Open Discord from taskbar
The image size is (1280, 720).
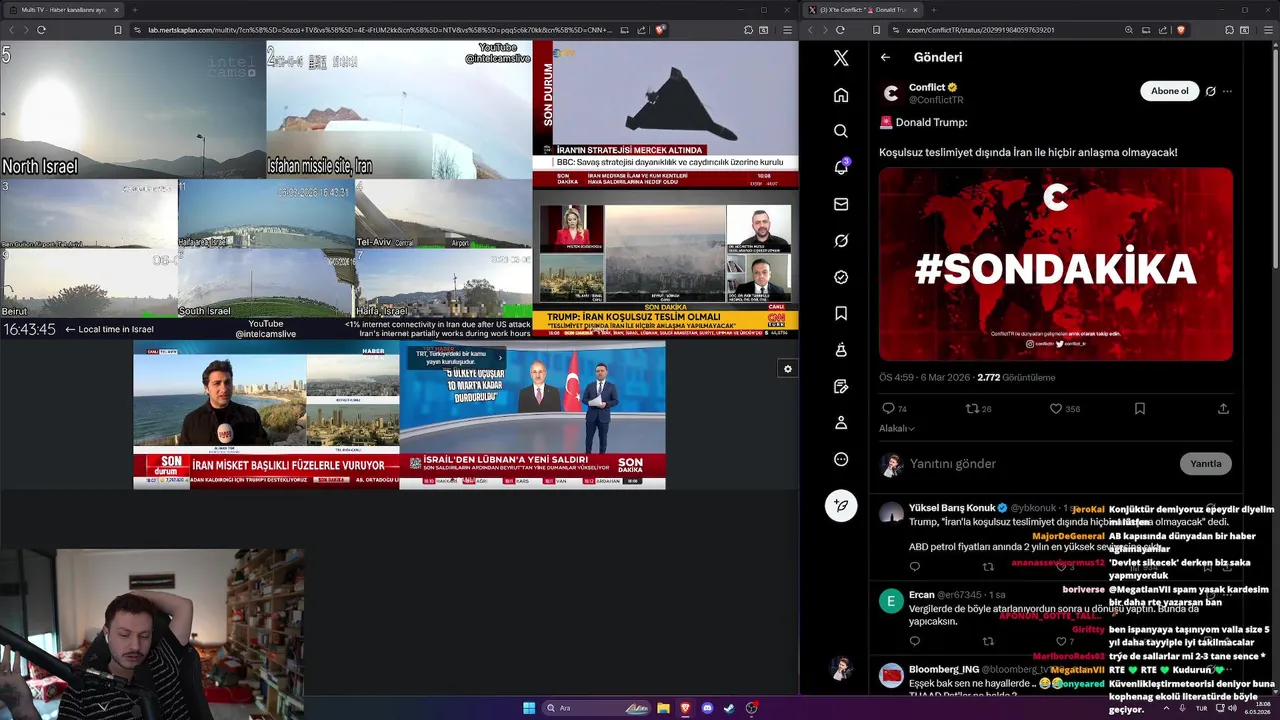pyautogui.click(x=707, y=708)
